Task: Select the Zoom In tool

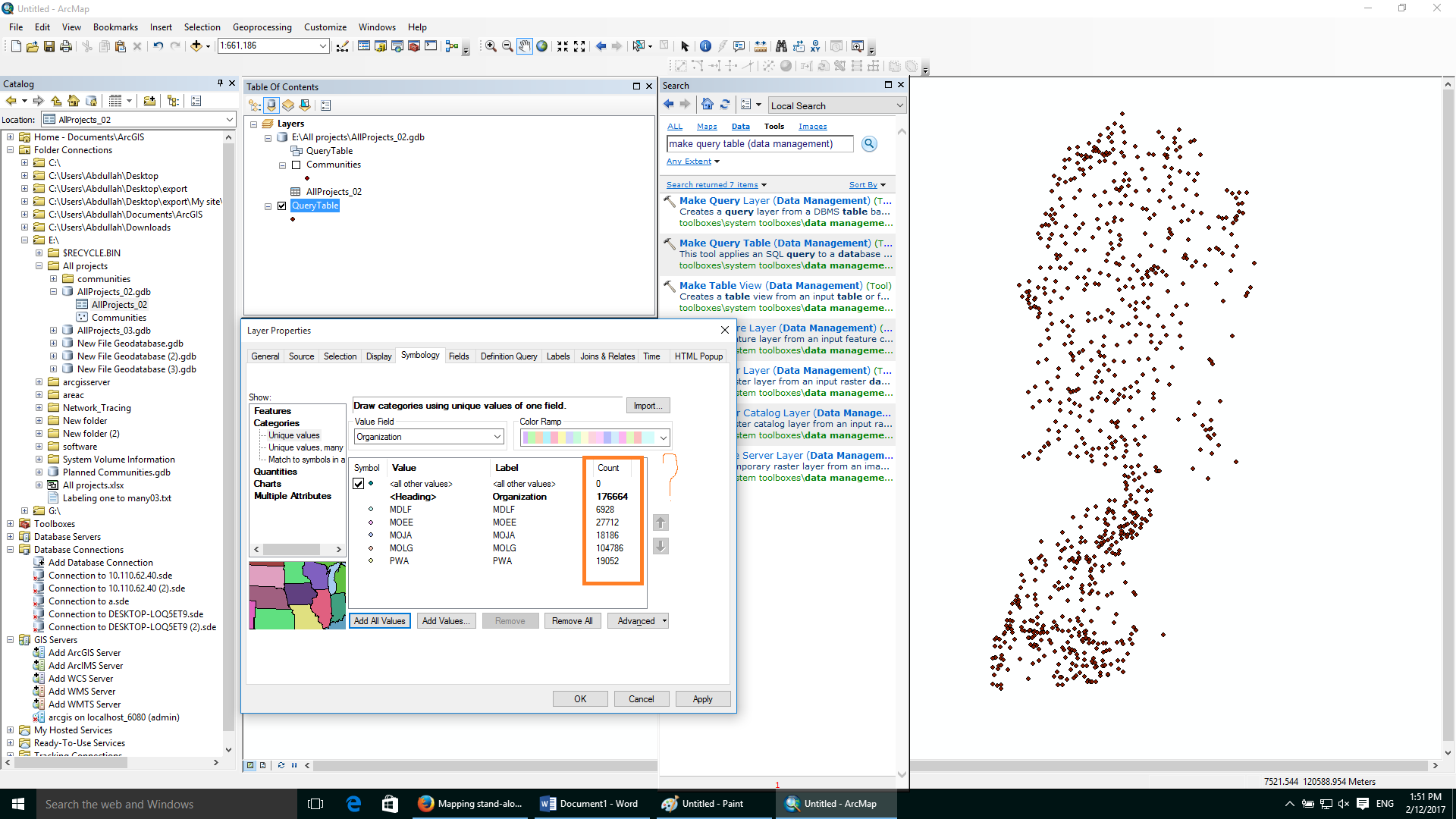Action: 491,46
